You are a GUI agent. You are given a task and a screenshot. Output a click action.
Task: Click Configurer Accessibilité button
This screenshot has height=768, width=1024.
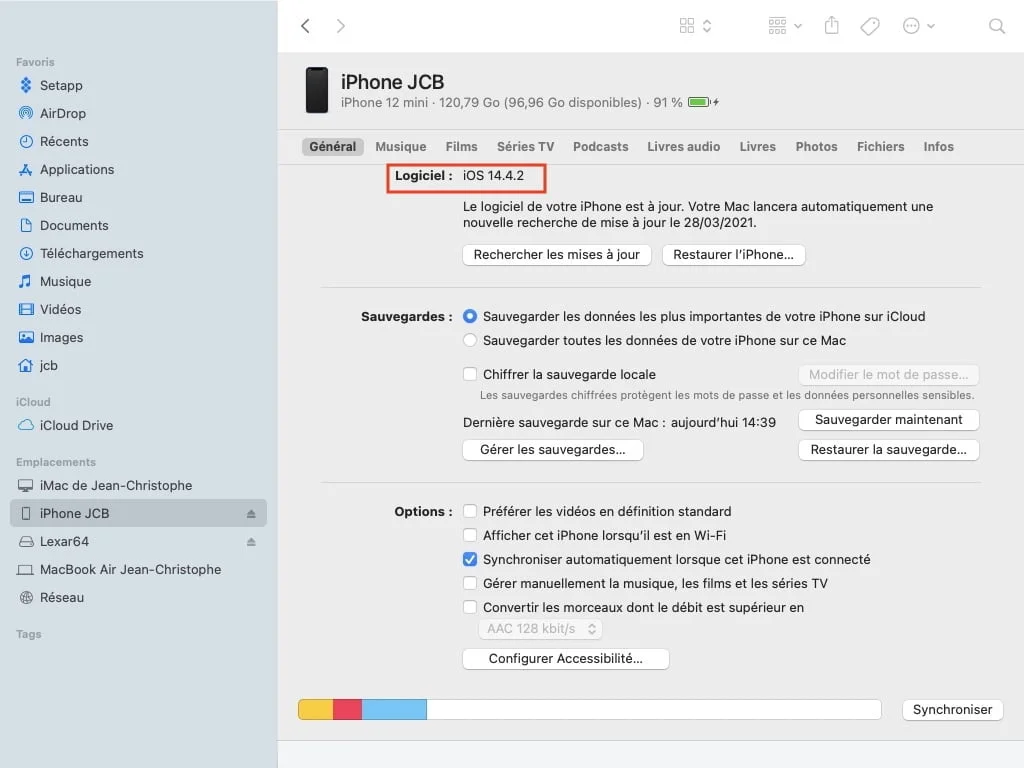tap(566, 659)
